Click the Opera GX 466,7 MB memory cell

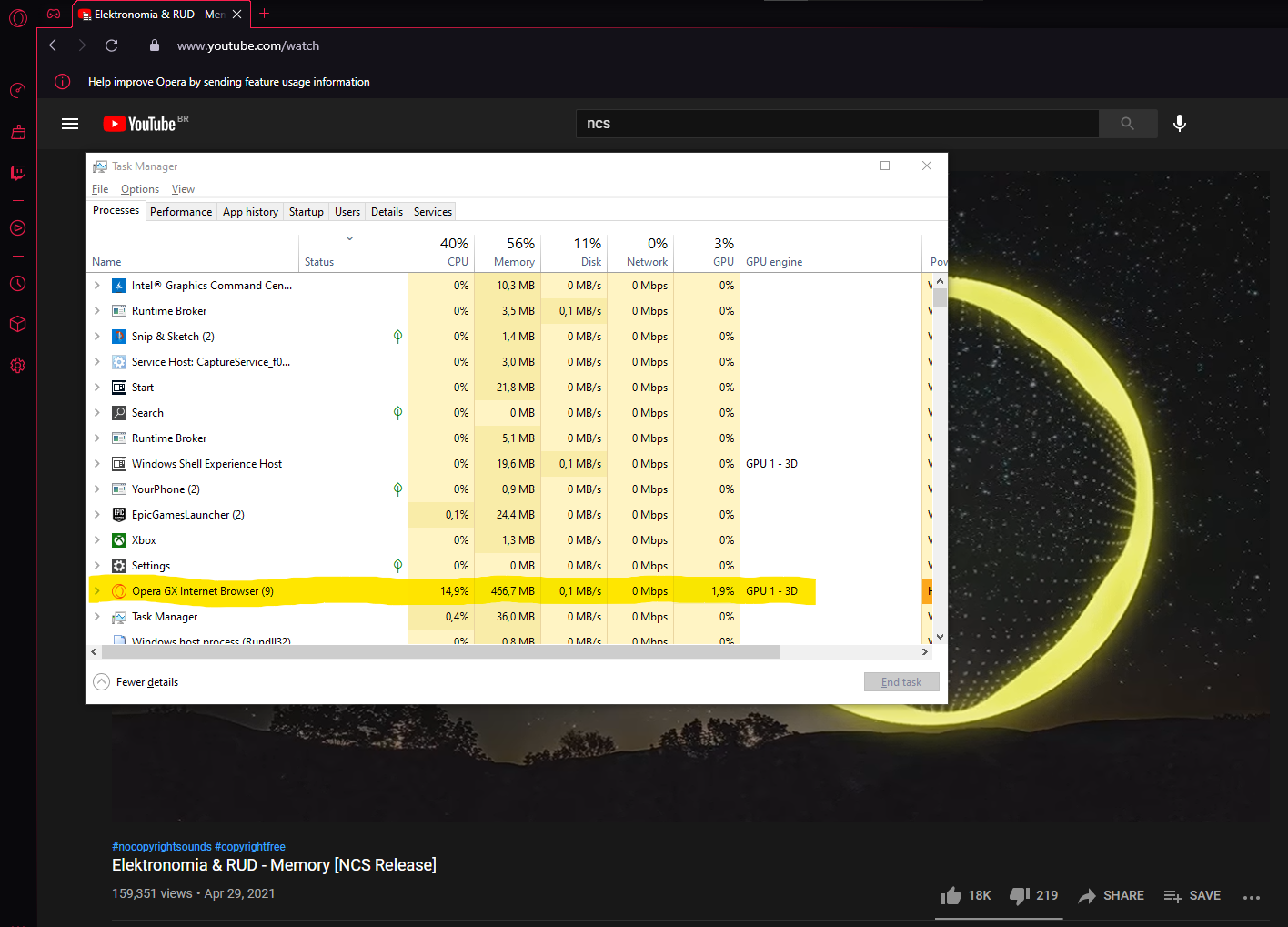point(508,591)
